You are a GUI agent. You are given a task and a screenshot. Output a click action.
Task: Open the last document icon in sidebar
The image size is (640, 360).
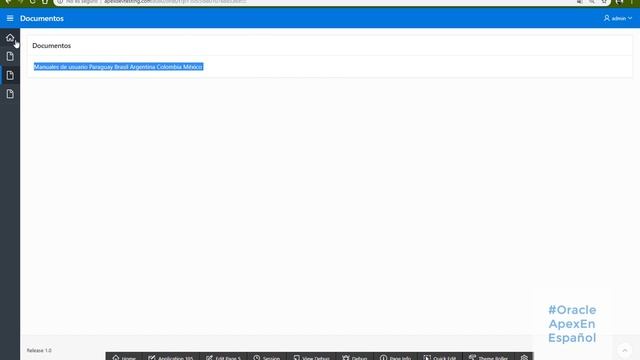[10, 94]
